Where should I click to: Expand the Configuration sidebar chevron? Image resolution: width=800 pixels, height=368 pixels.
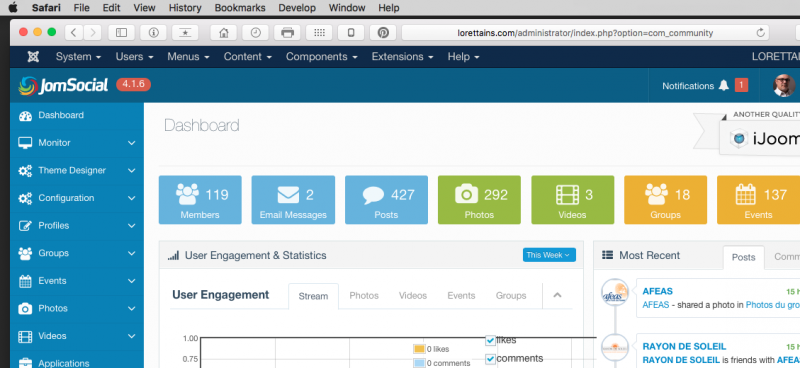tap(132, 198)
